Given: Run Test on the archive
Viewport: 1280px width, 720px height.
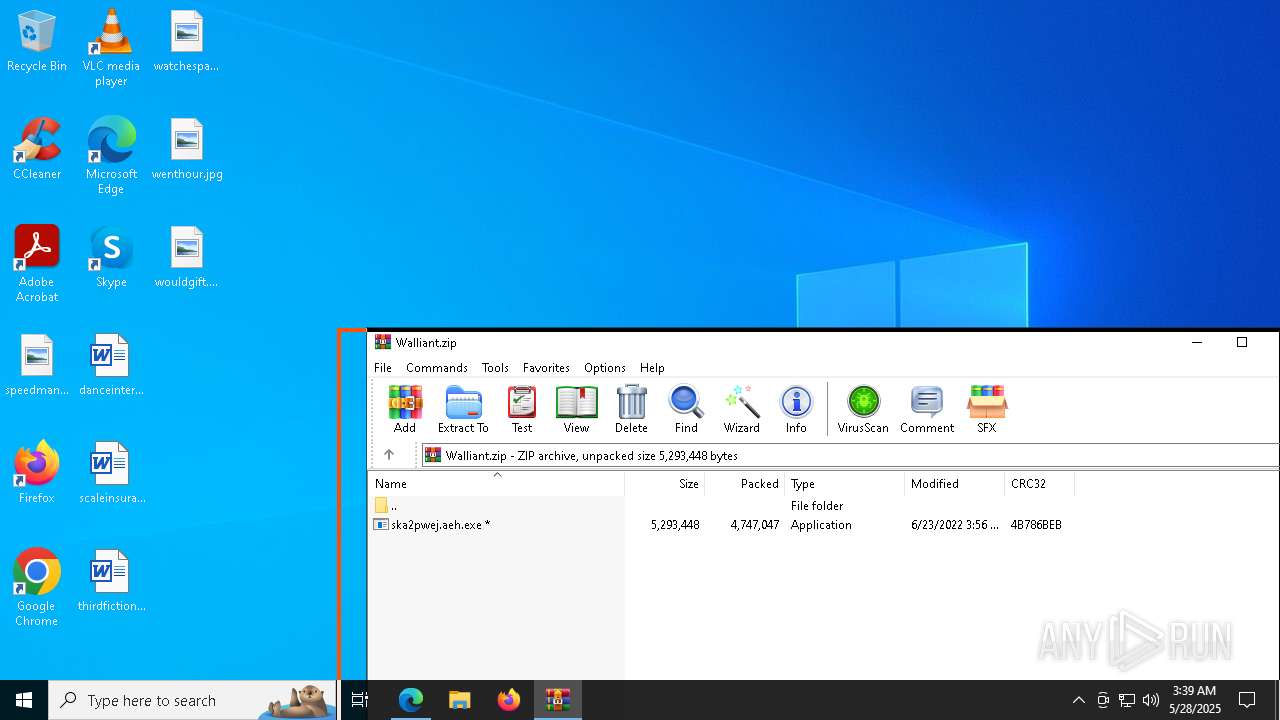Looking at the screenshot, I should (x=522, y=409).
